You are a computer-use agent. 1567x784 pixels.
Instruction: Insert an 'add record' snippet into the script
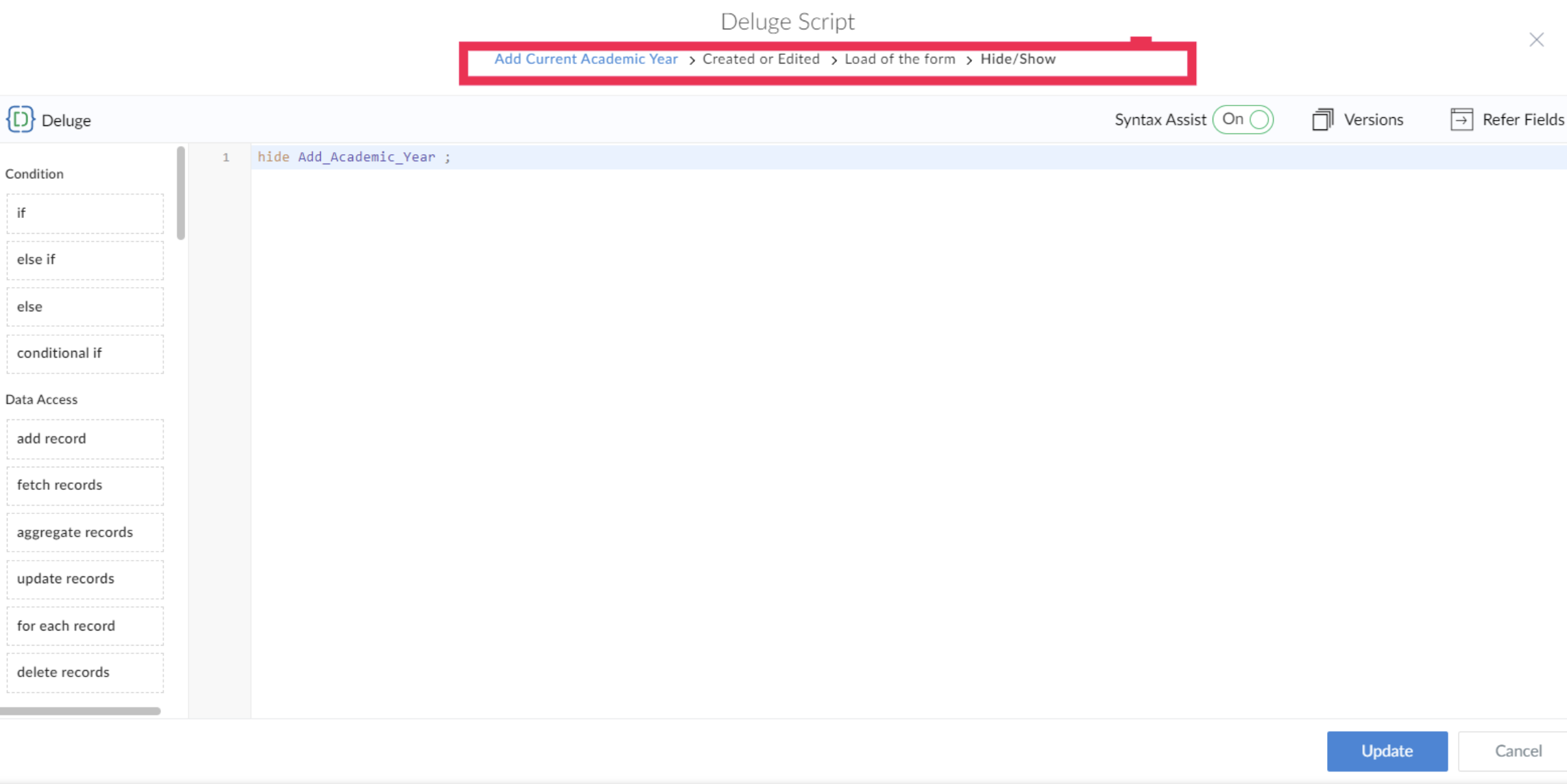tap(84, 438)
